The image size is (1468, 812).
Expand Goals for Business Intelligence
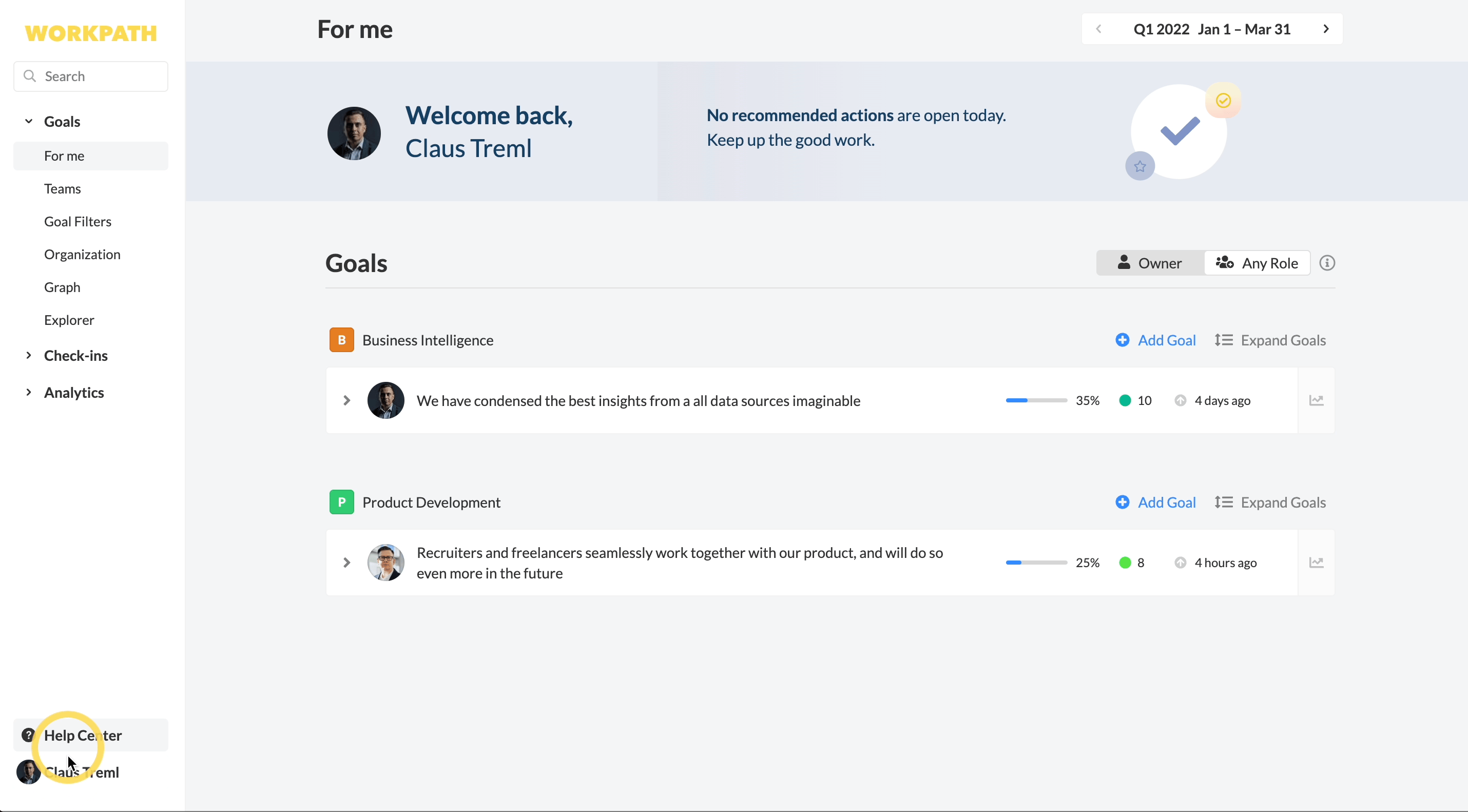[x=1270, y=340]
